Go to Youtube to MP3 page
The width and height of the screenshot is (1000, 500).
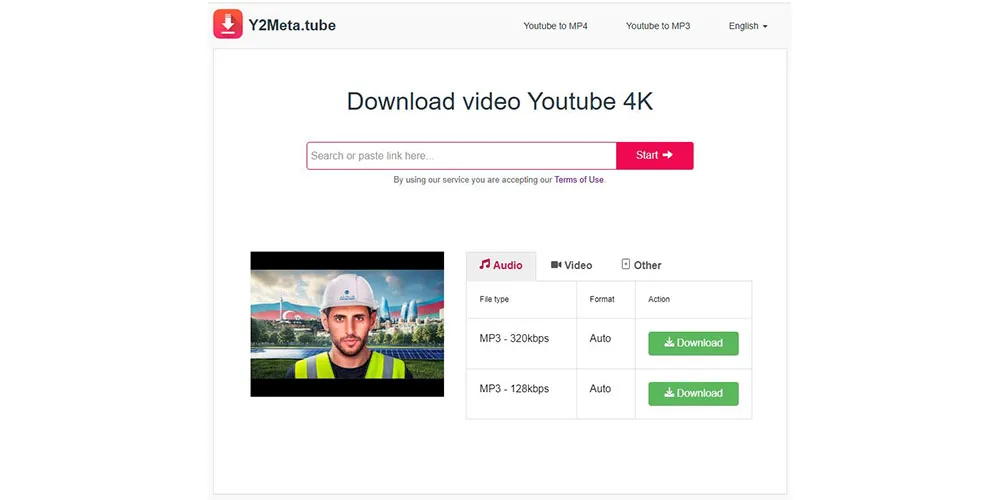pos(657,26)
